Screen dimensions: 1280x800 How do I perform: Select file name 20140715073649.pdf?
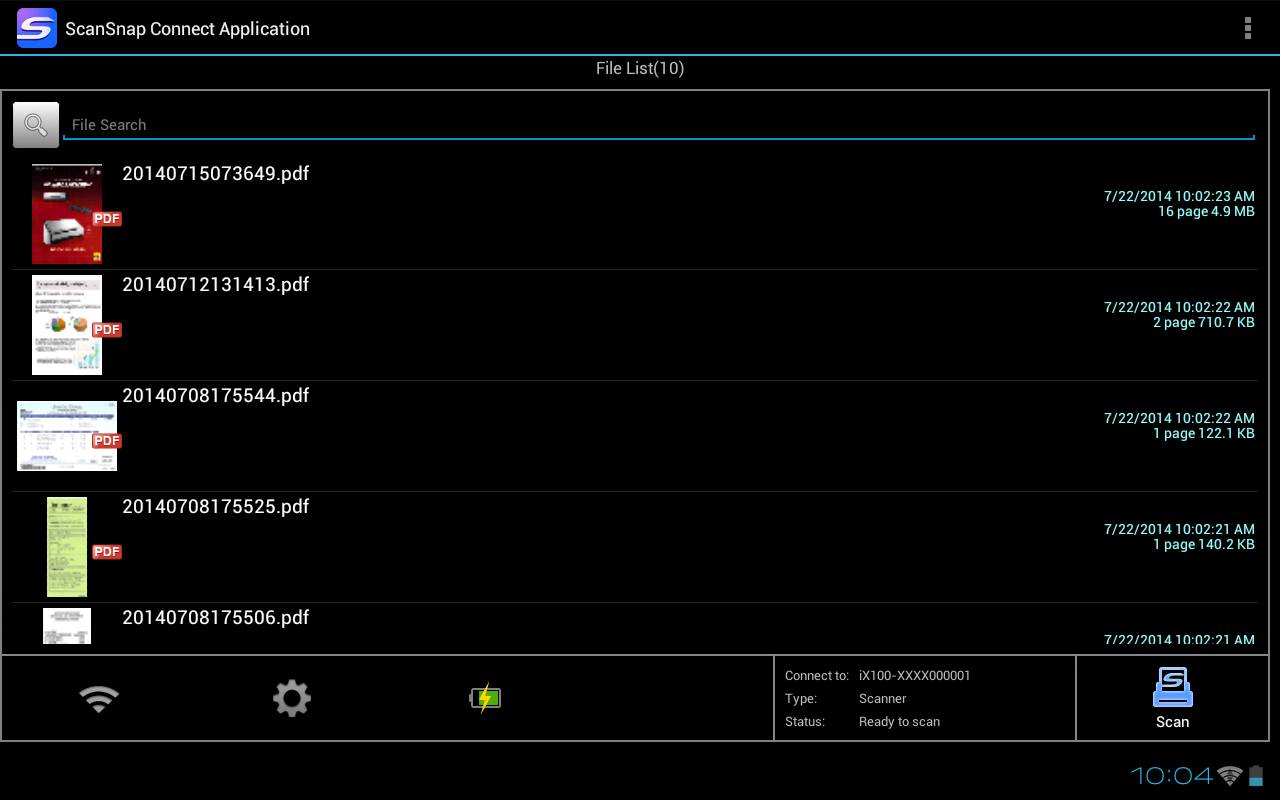coord(216,174)
